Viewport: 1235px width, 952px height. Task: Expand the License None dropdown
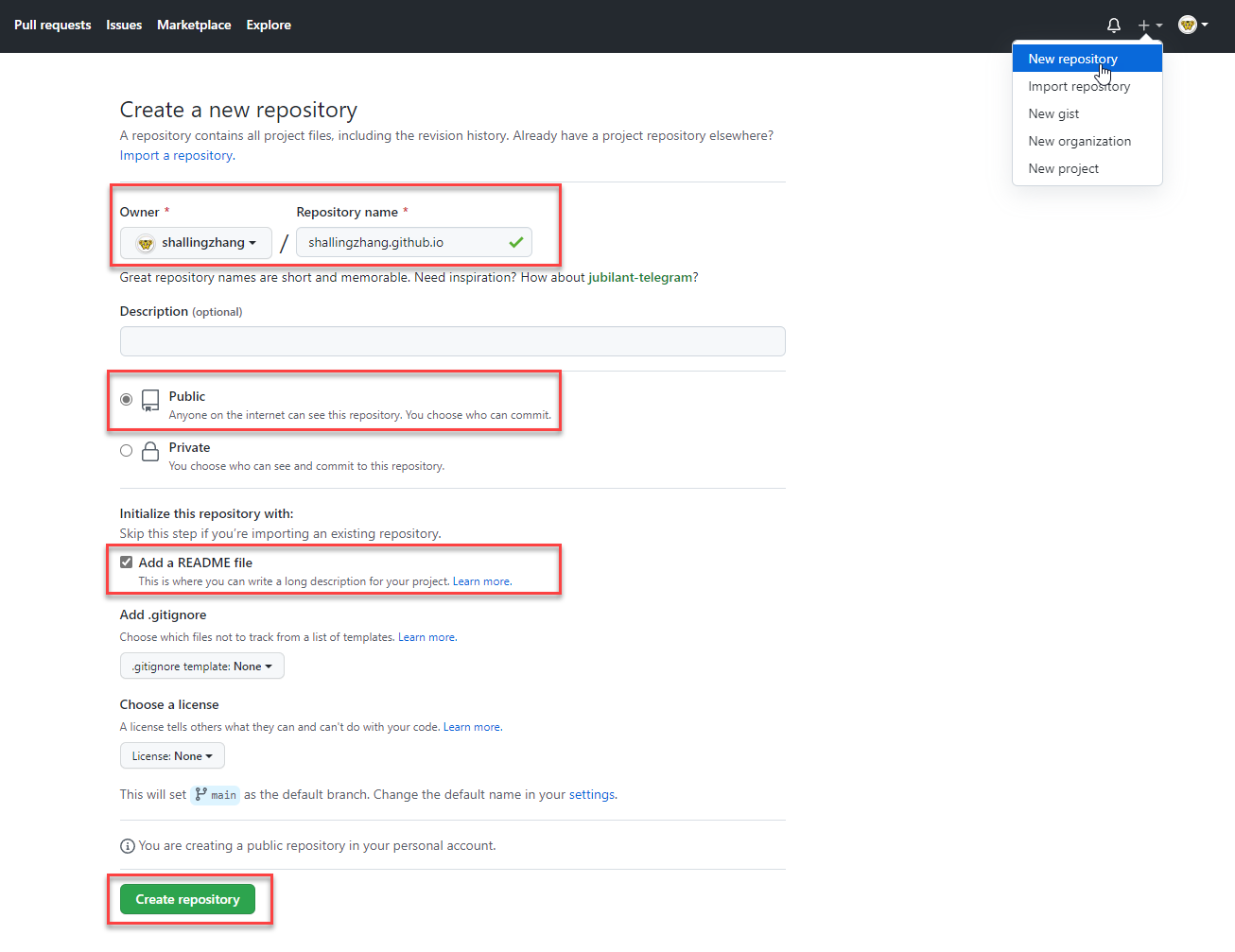[172, 756]
